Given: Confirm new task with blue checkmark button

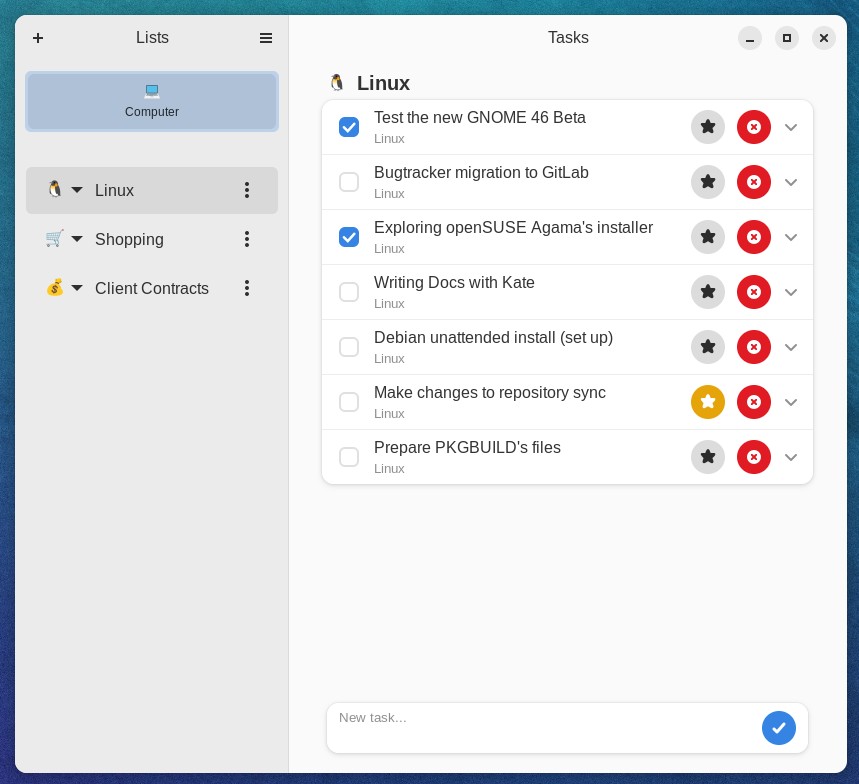Looking at the screenshot, I should (778, 728).
